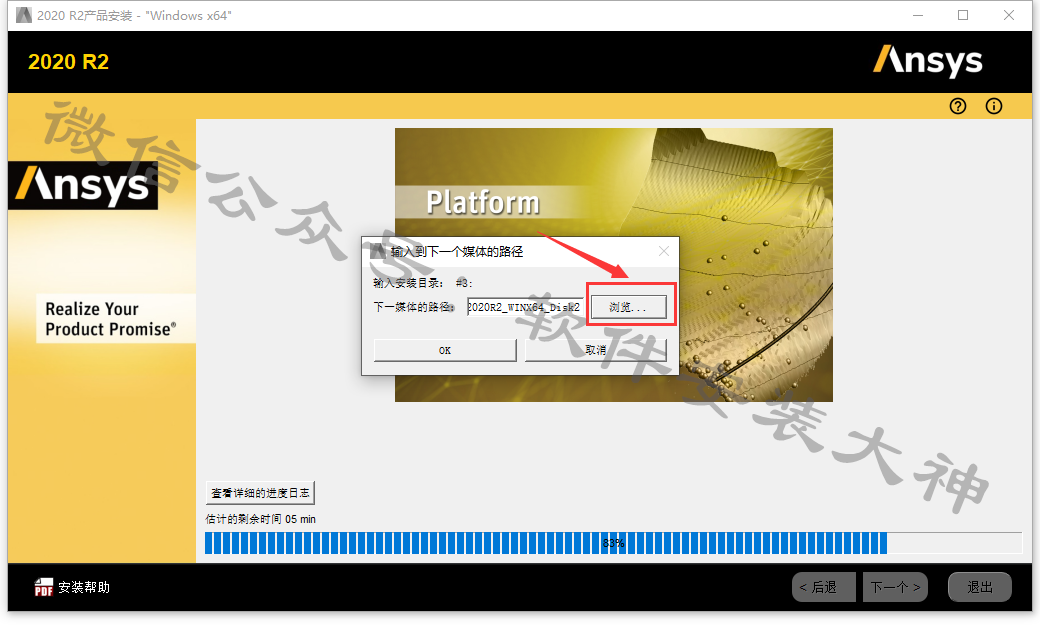Confirm the media path with OK
The width and height of the screenshot is (1040, 633).
point(445,350)
